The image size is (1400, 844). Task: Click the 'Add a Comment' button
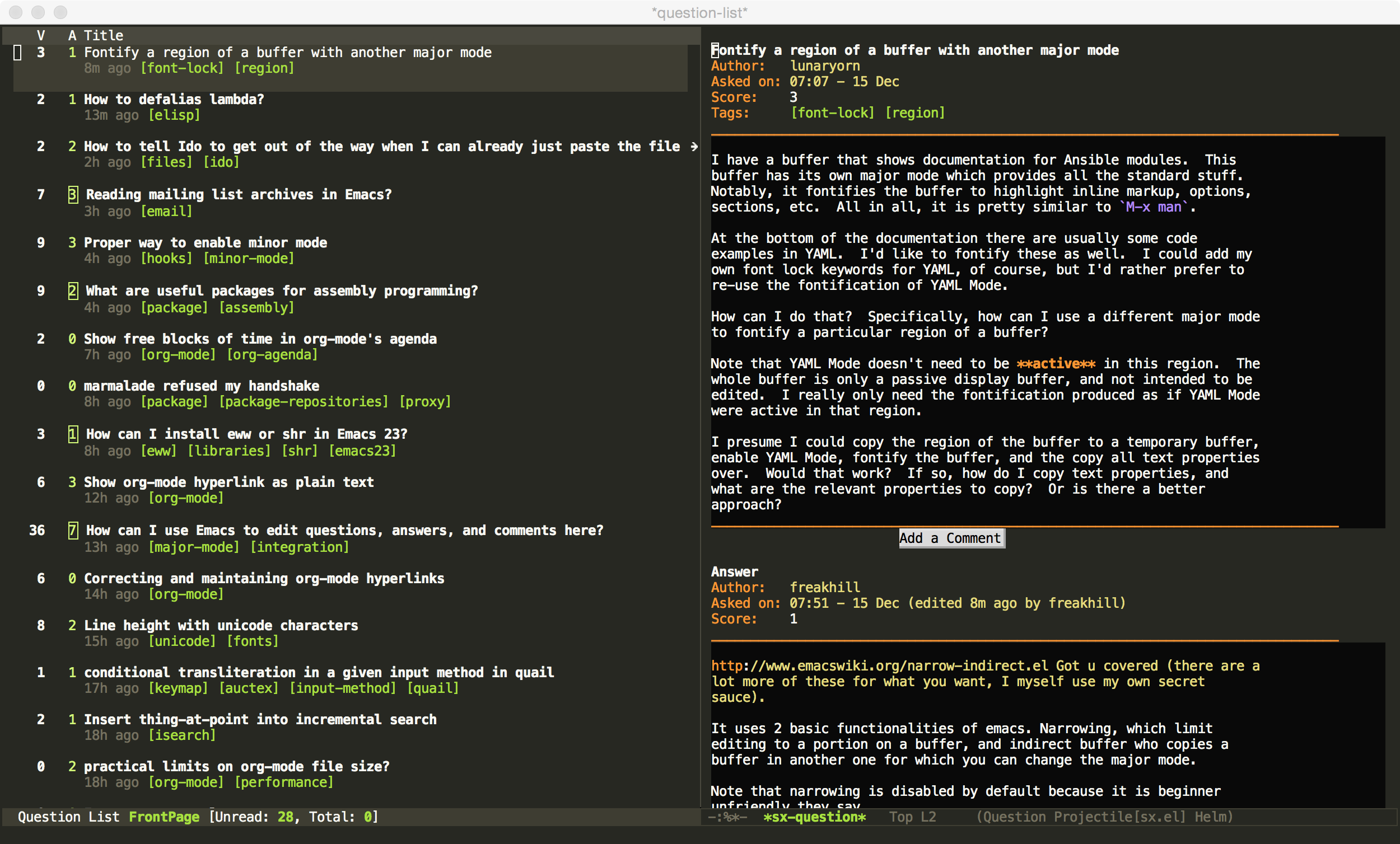coord(951,538)
